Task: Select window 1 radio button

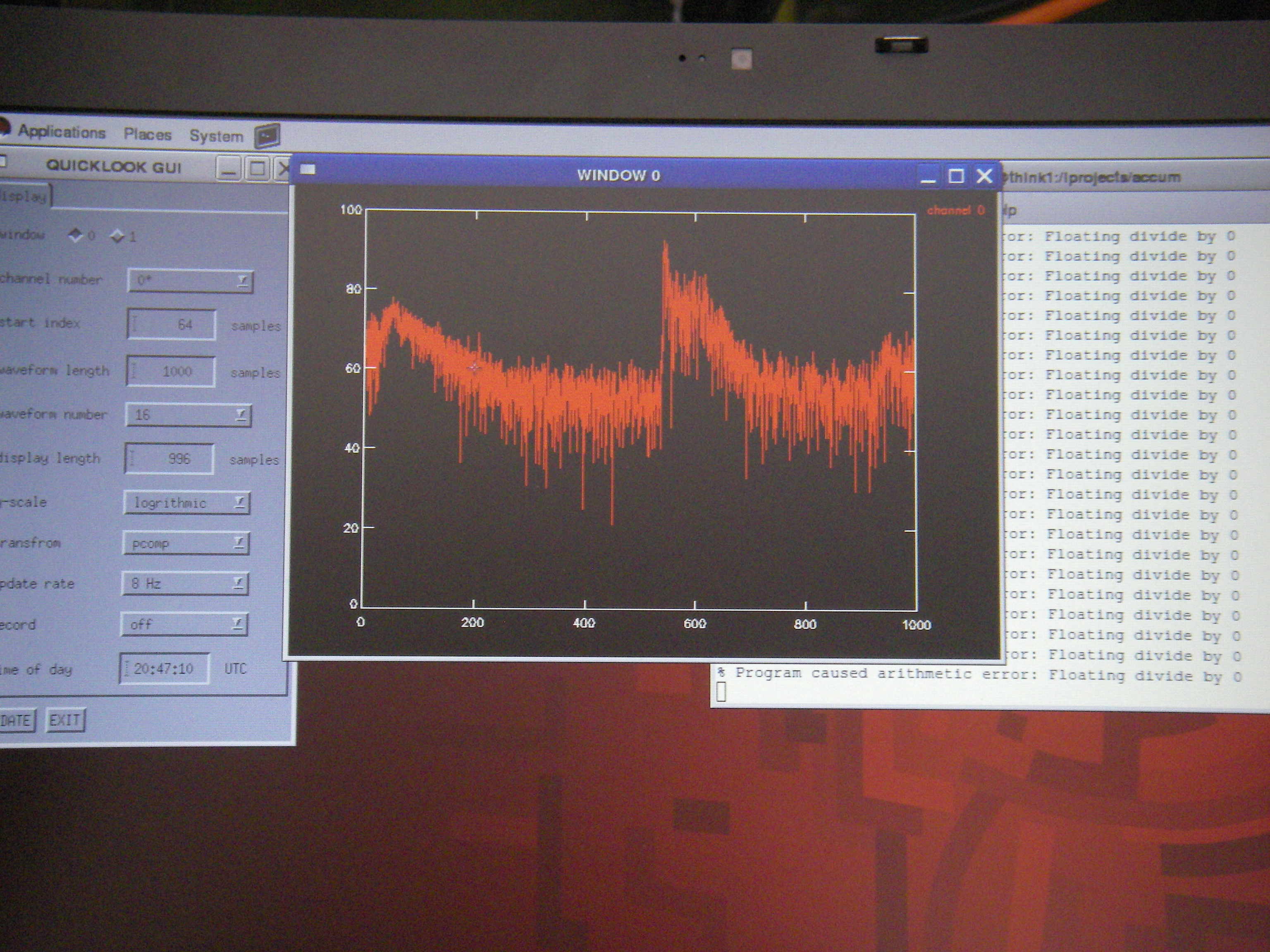Action: coord(118,236)
